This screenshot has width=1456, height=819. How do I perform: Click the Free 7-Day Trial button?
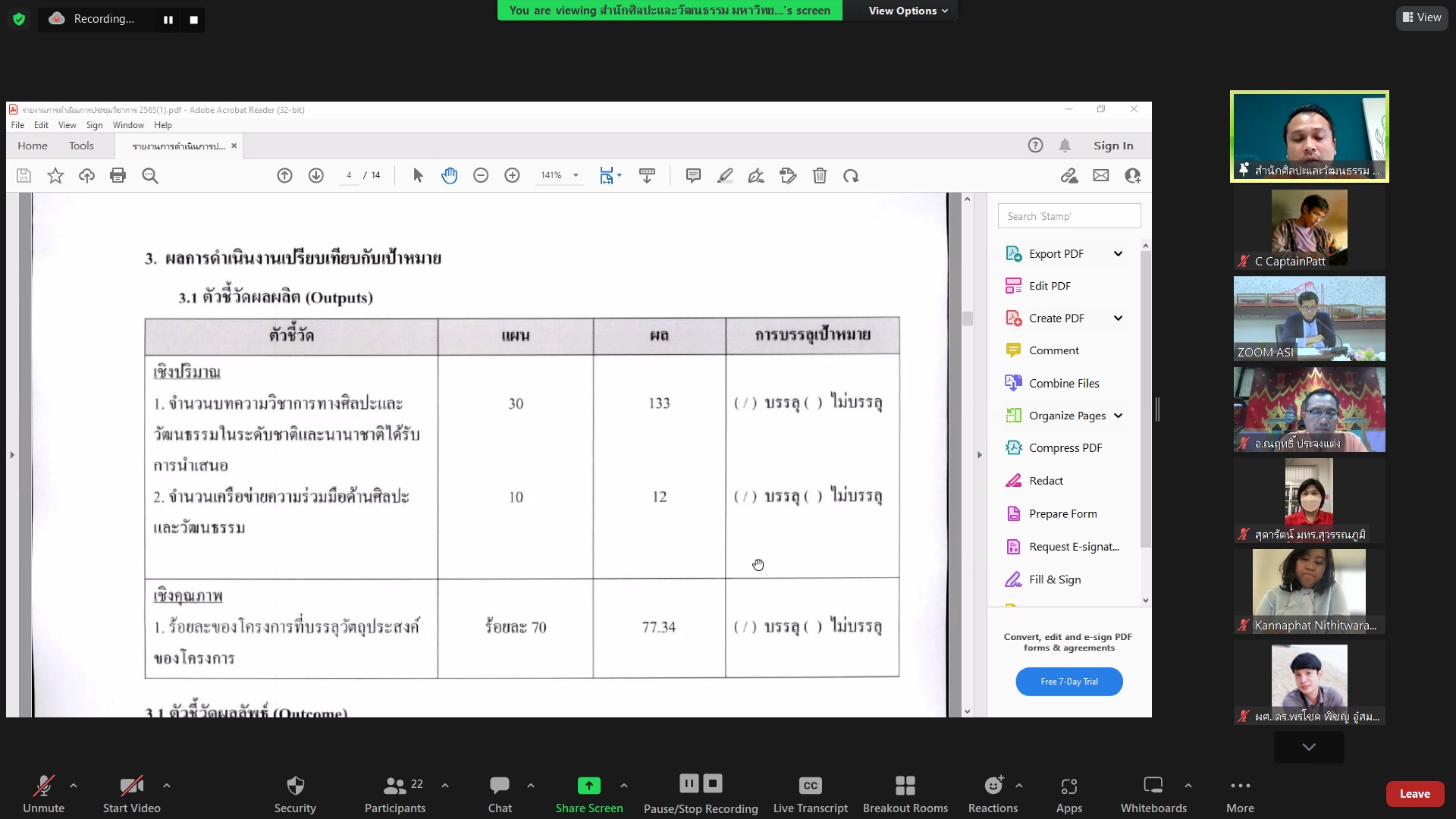[x=1069, y=681]
